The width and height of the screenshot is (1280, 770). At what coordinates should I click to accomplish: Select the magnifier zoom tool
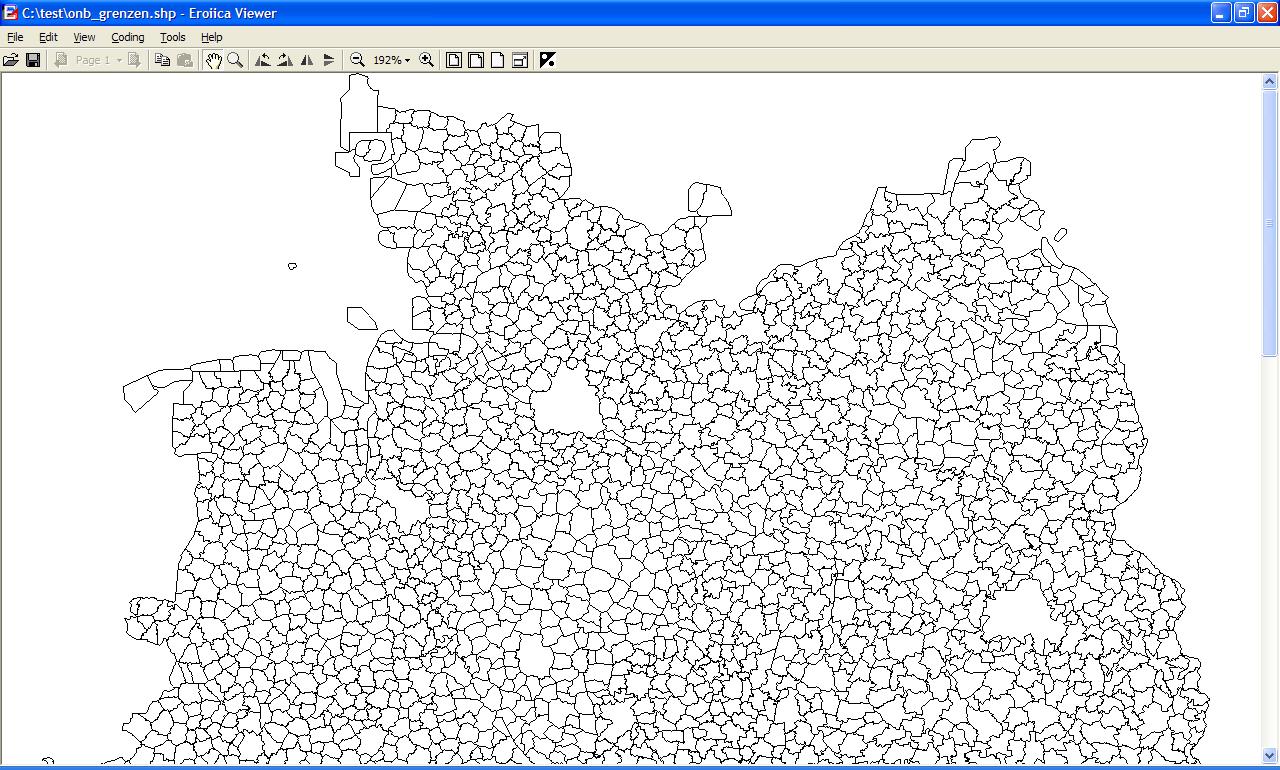235,60
